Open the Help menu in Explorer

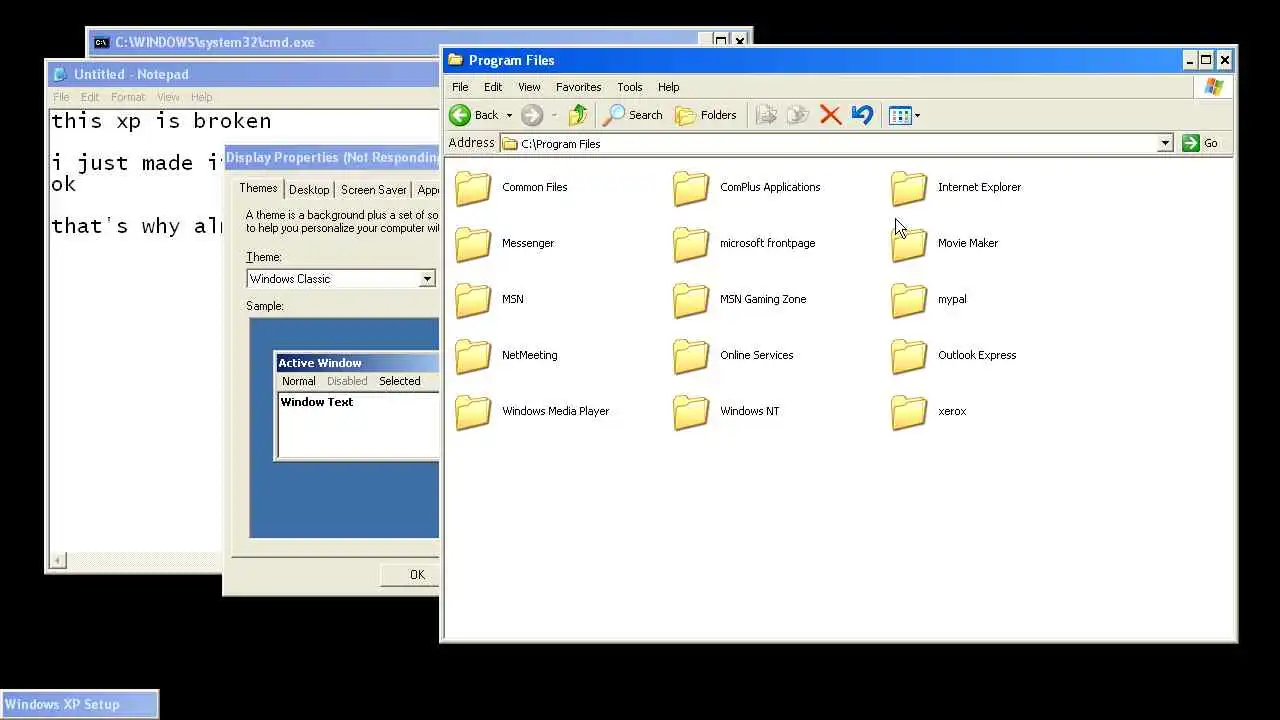(669, 87)
